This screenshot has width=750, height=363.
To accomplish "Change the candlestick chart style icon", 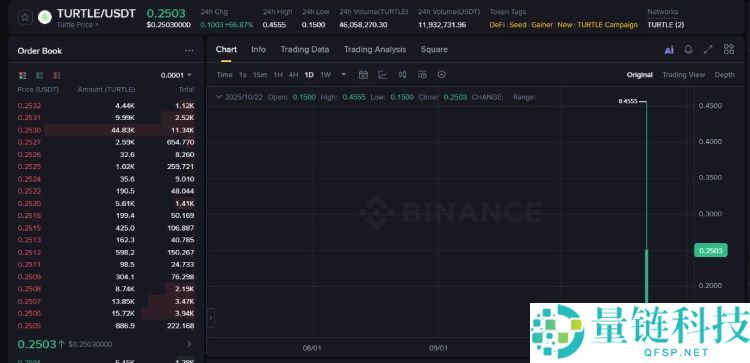I will [x=402, y=75].
